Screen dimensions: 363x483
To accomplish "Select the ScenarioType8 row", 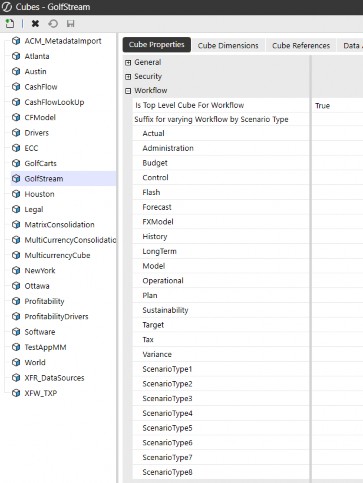I will 221,472.
